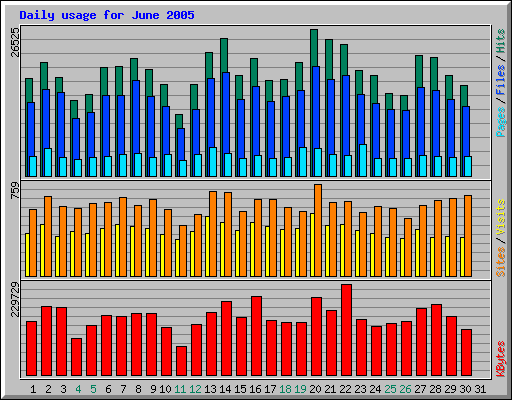Click the red KBytes bar for day 1
The image size is (512, 400).
coord(31,348)
